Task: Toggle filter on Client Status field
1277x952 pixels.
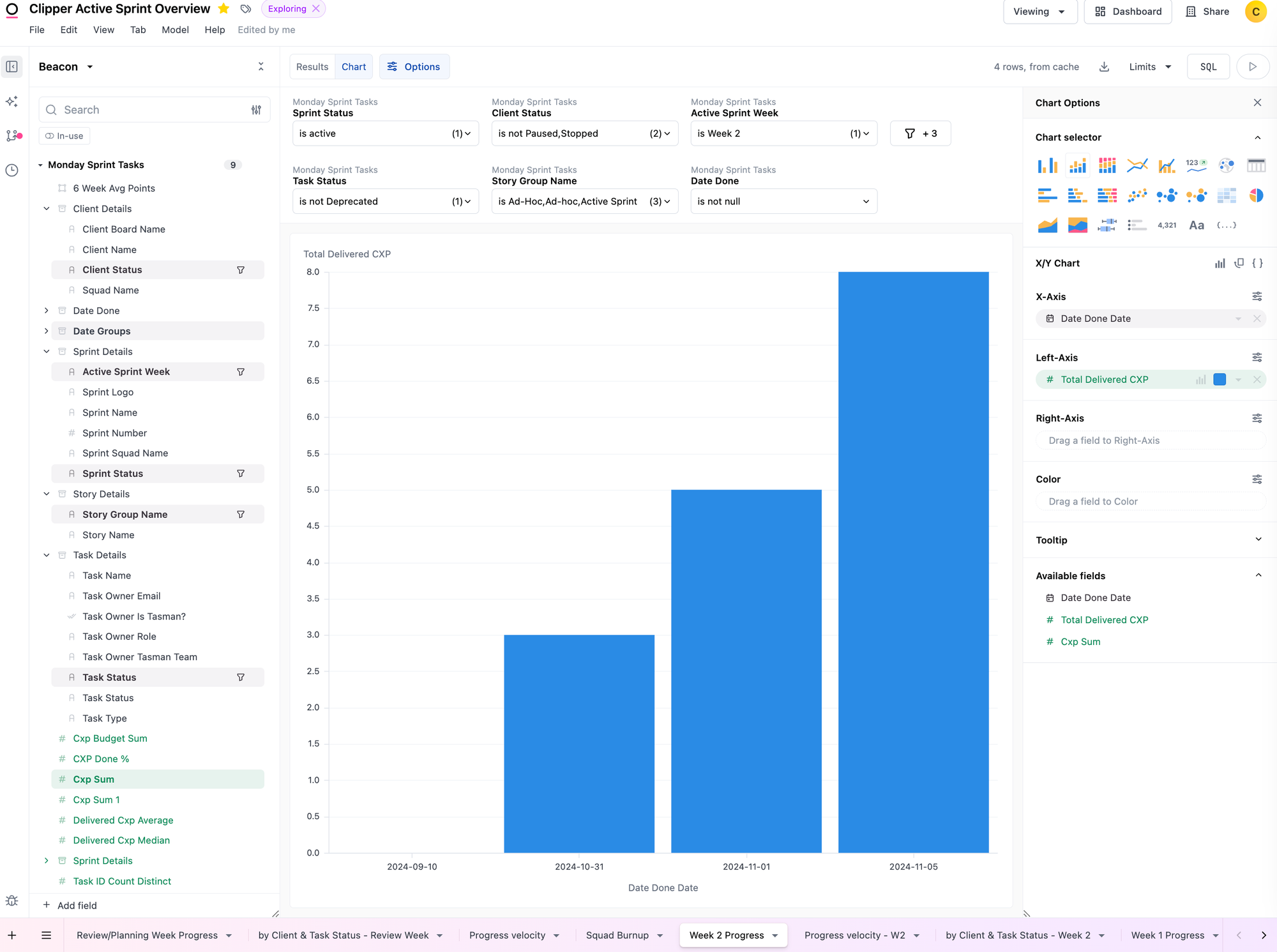Action: (241, 270)
